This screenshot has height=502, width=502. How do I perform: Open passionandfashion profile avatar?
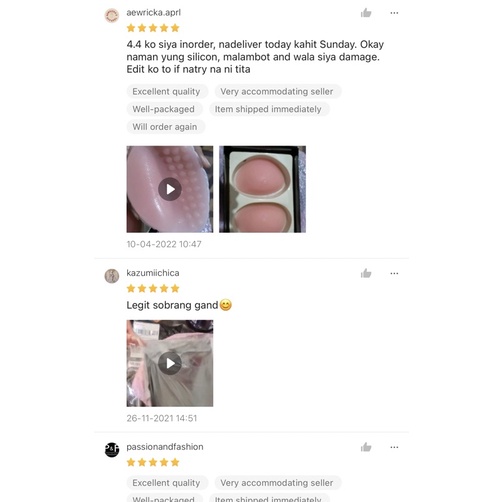[x=112, y=450]
